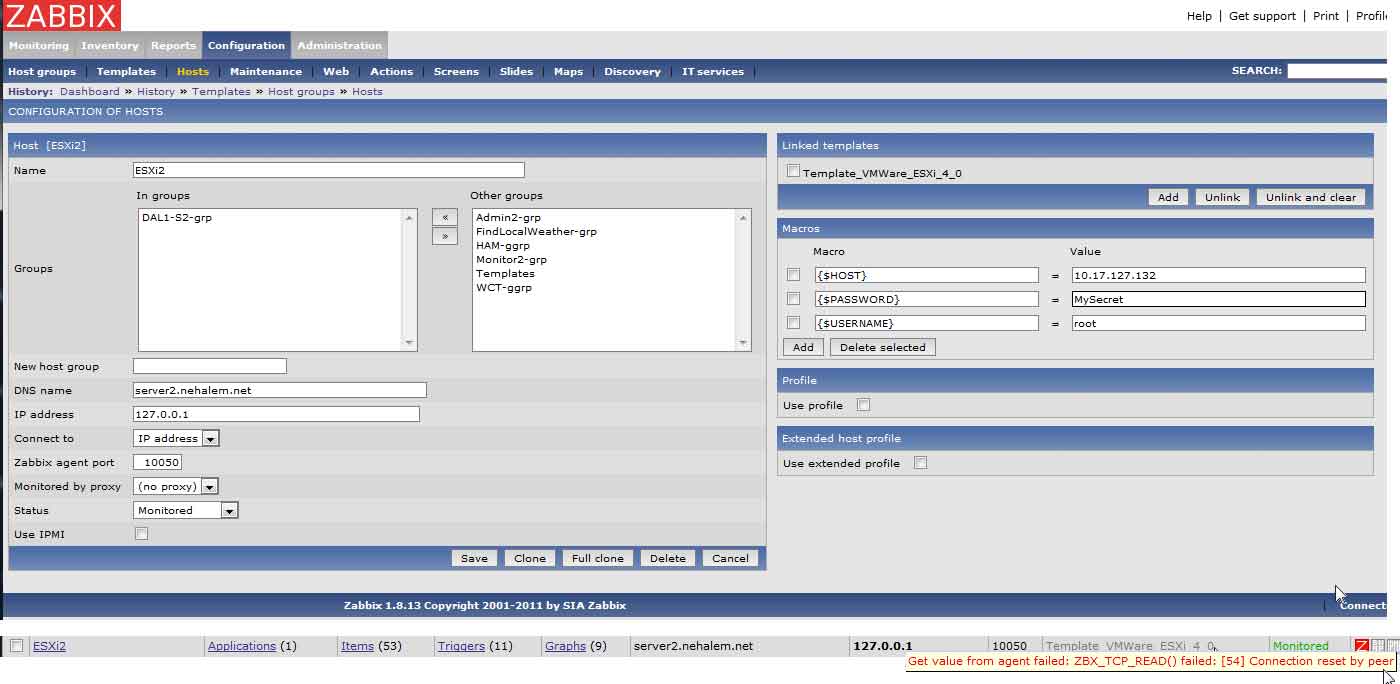This screenshot has width=1400, height=684.
Task: Open the Reports tab
Action: 173,46
